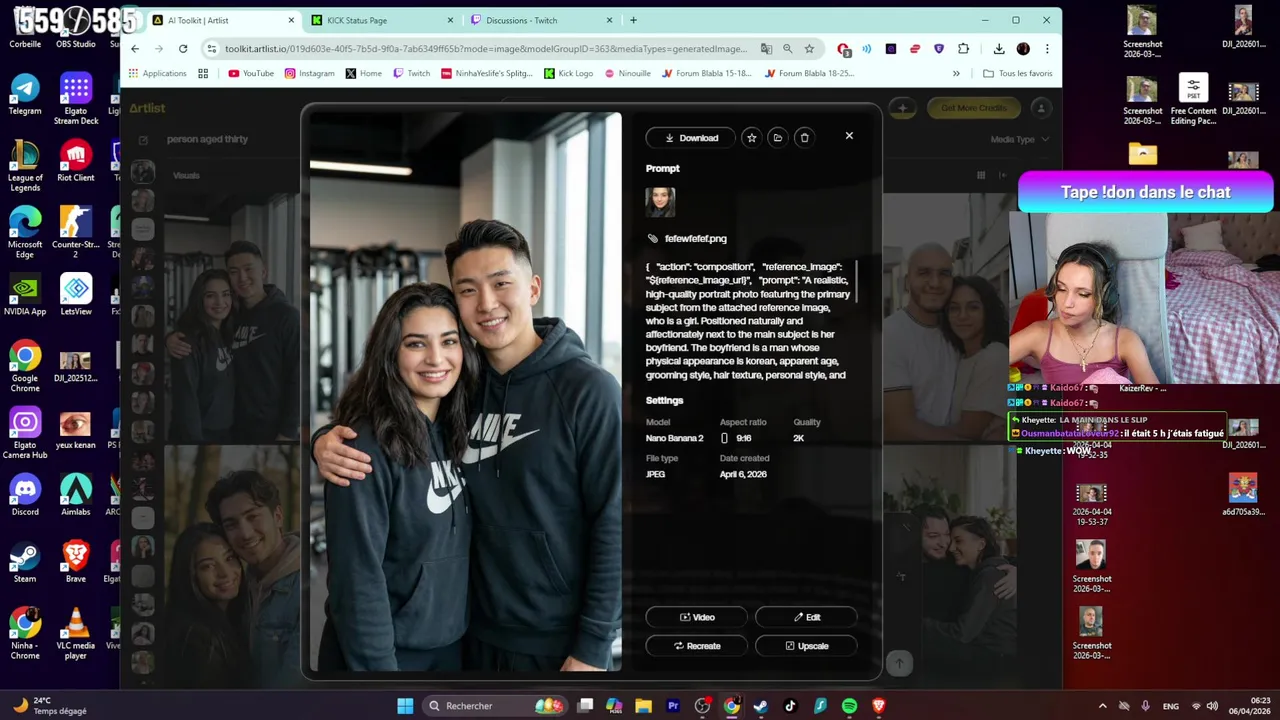Click the fefewfefef.png attachment name
The image size is (1280, 720).
[x=695, y=239]
